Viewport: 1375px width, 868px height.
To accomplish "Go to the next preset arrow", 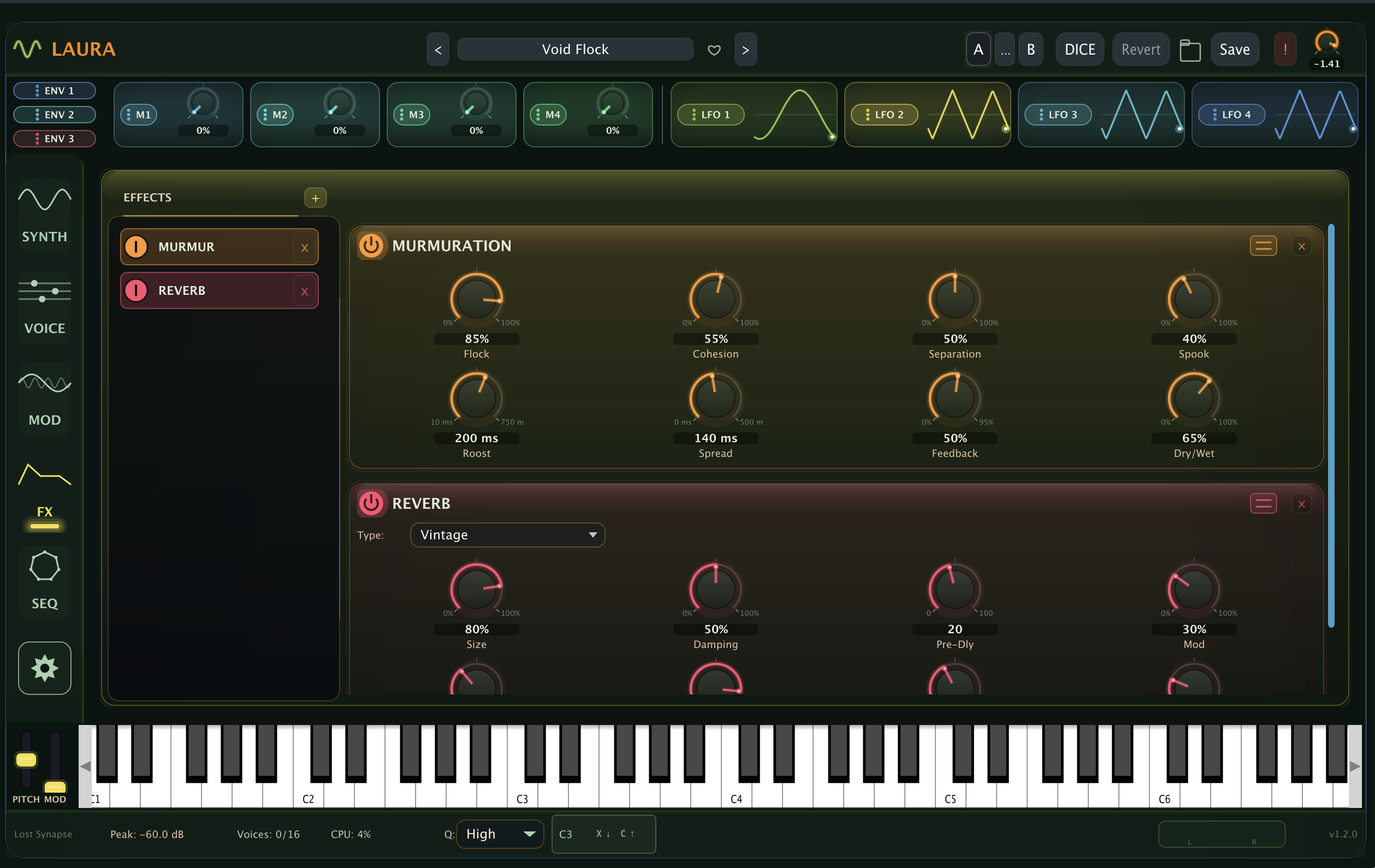I will click(745, 50).
